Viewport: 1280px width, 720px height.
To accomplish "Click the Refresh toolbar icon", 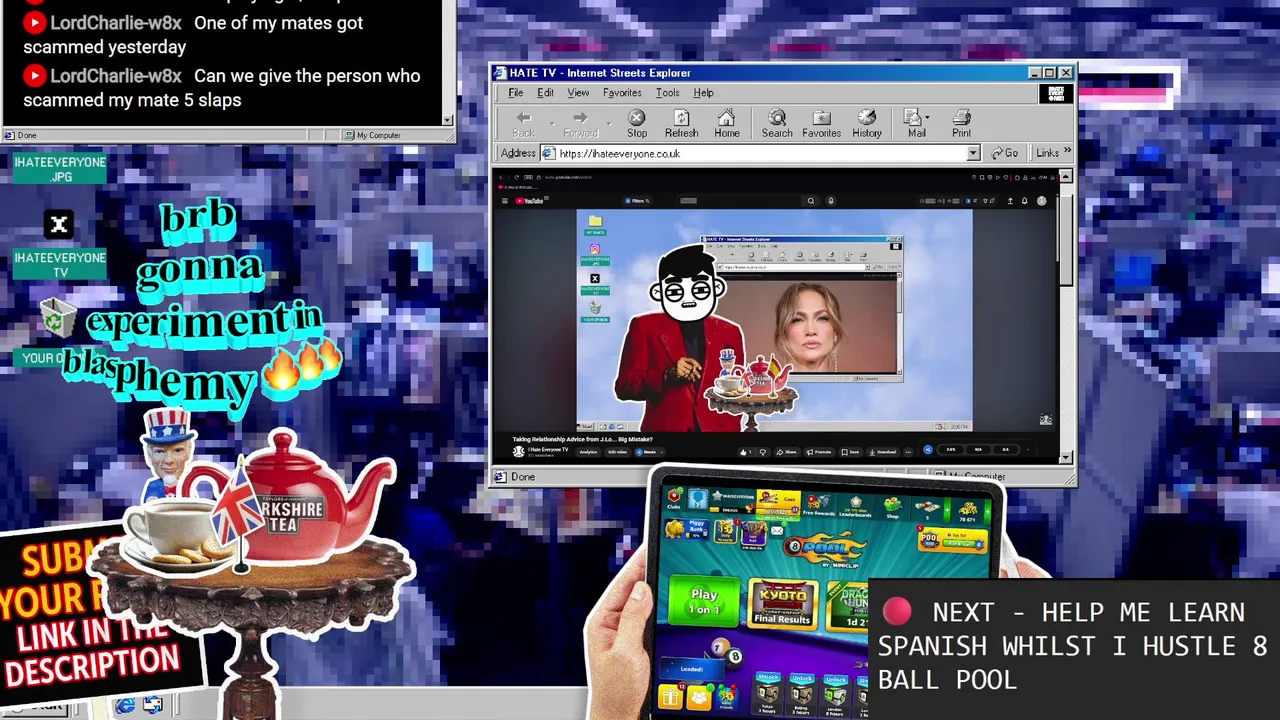I will tap(681, 118).
